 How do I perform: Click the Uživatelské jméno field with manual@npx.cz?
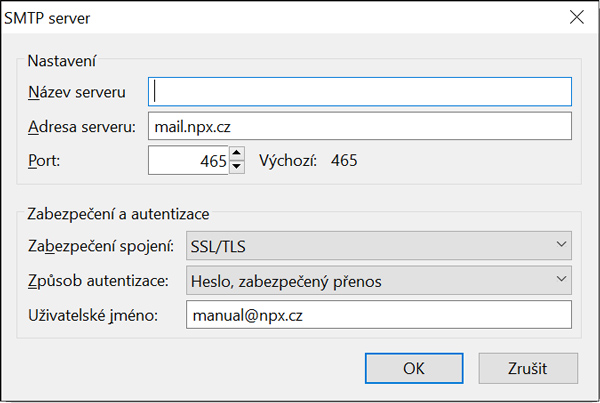coord(379,315)
